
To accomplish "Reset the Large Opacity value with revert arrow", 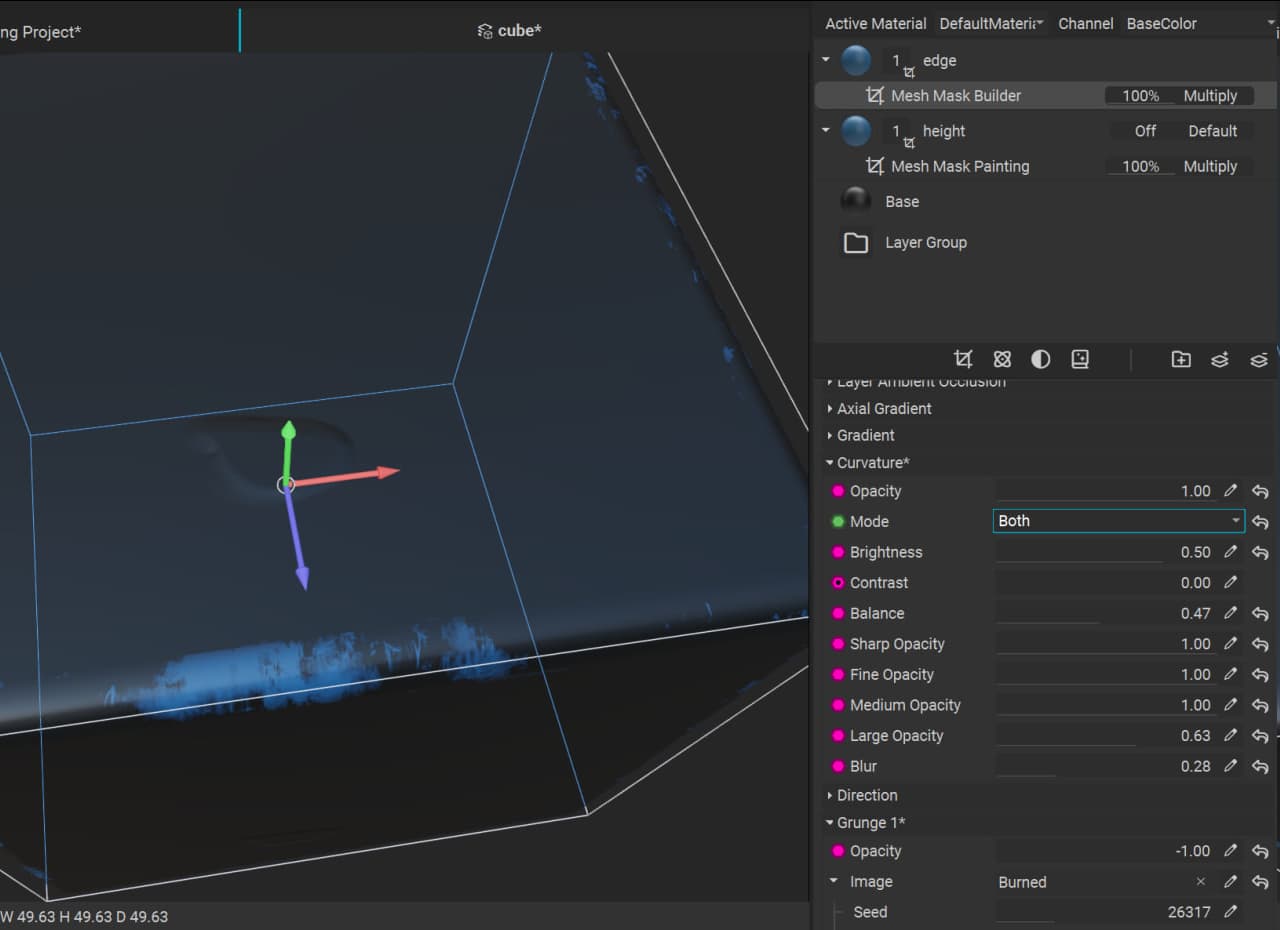I will pos(1260,736).
